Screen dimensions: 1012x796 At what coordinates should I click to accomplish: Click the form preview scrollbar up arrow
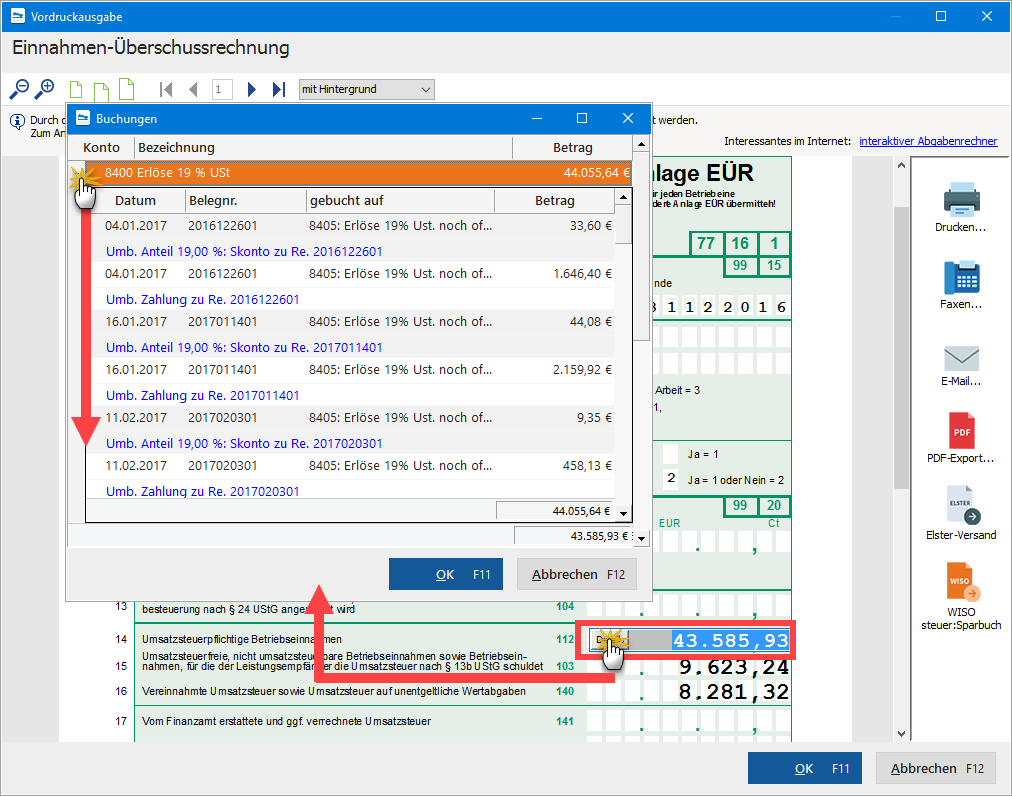[x=901, y=166]
